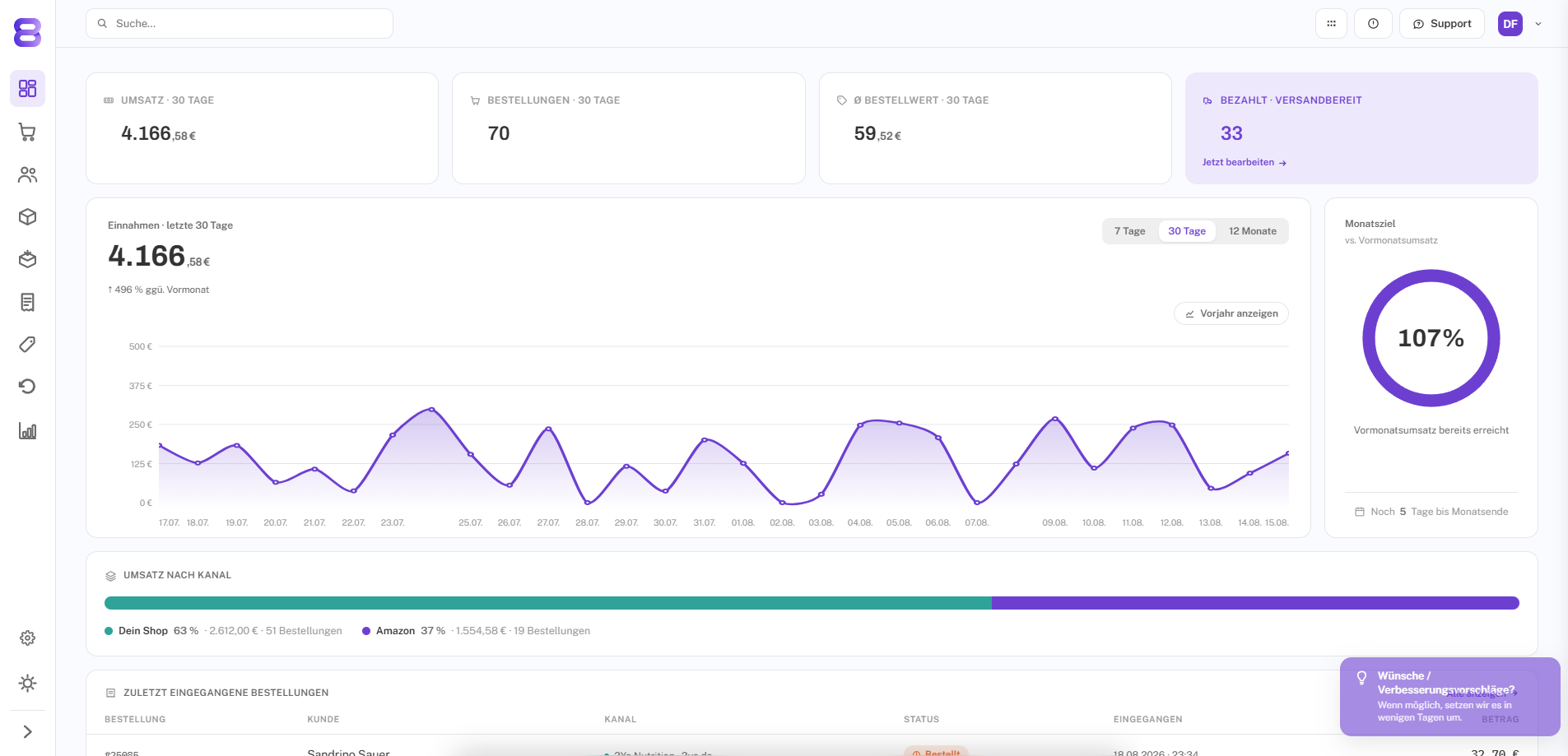
Task: Toggle light/dark theme sun icon
Action: coord(27,684)
